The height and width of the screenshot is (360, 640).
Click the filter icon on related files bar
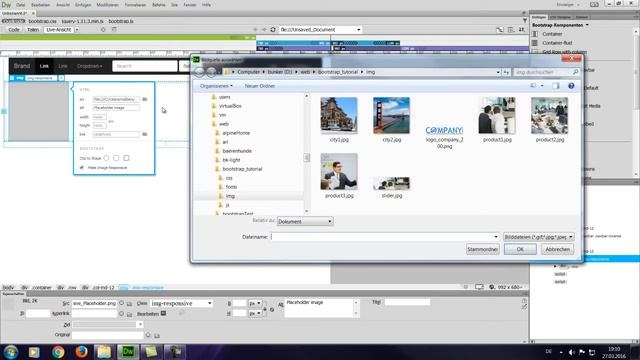point(524,21)
